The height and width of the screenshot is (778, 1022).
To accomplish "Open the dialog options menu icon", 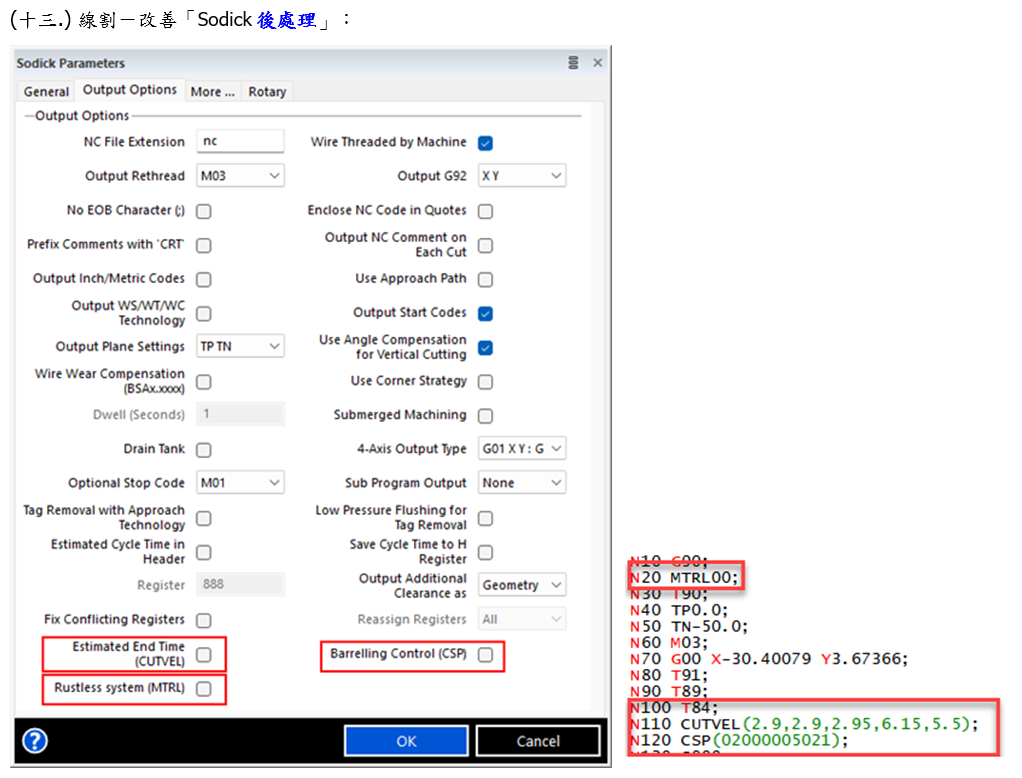I will [x=573, y=63].
